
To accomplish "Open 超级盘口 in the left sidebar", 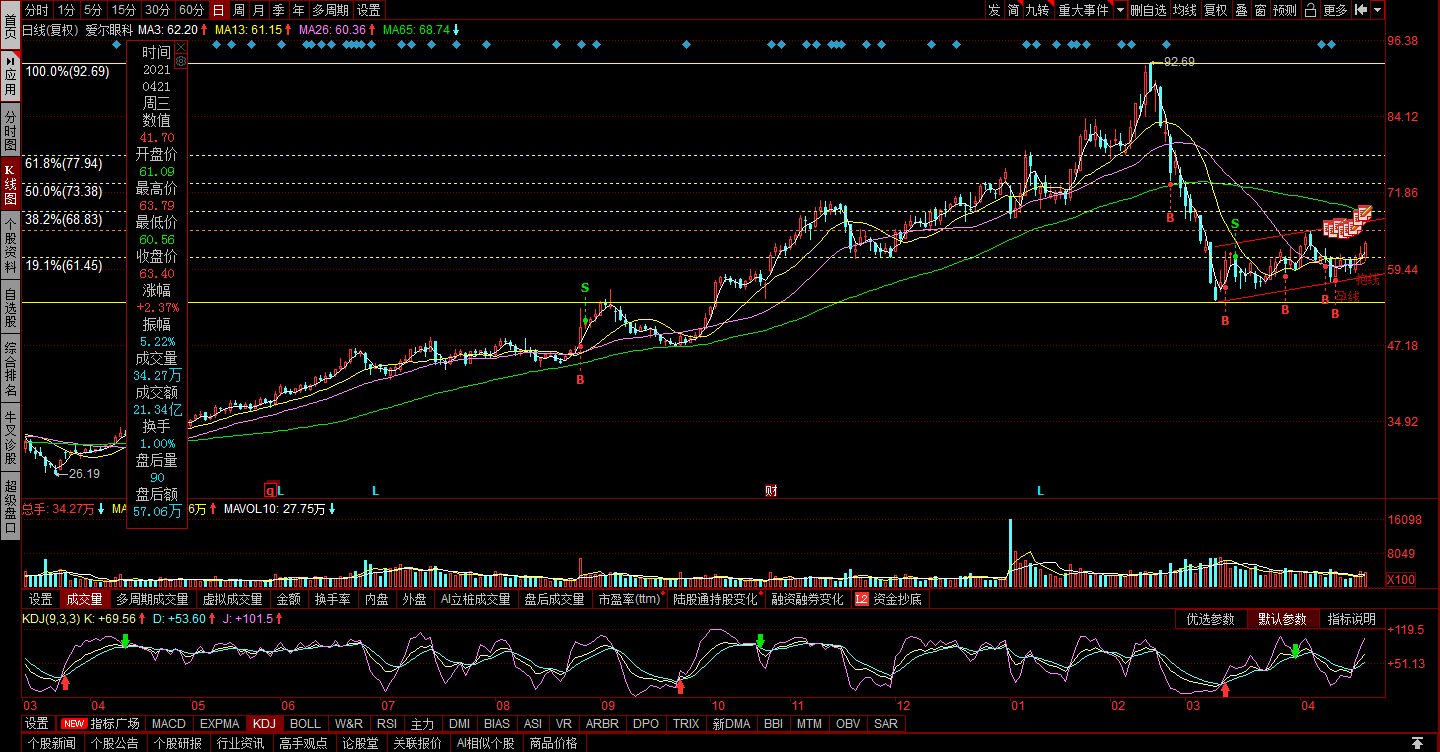I will [x=10, y=506].
